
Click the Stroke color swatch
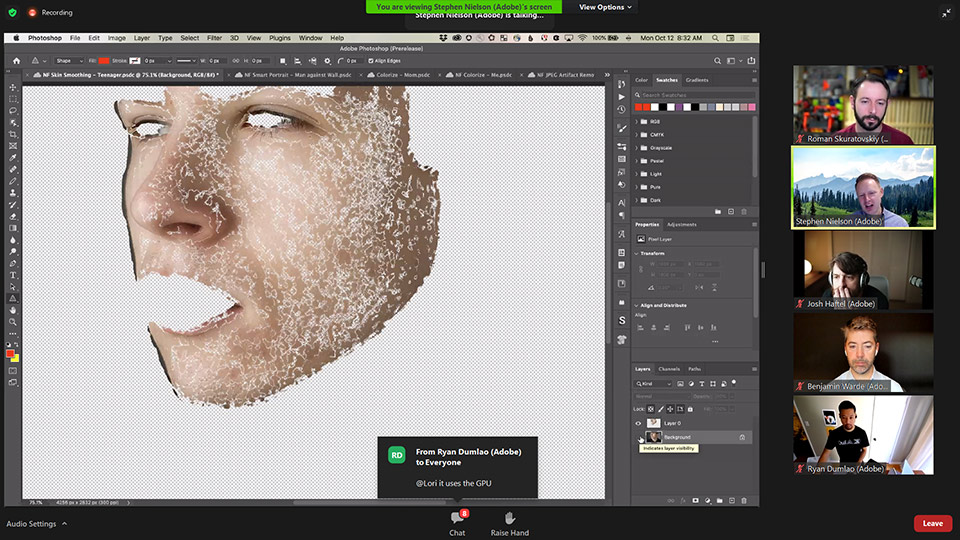135,61
